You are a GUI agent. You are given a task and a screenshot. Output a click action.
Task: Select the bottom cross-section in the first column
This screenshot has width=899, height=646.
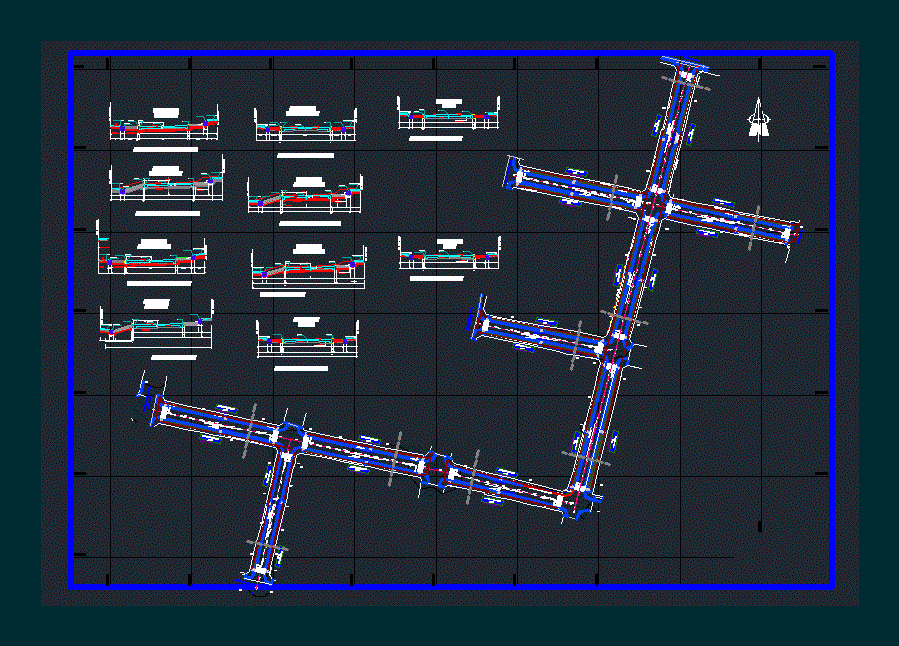point(156,325)
